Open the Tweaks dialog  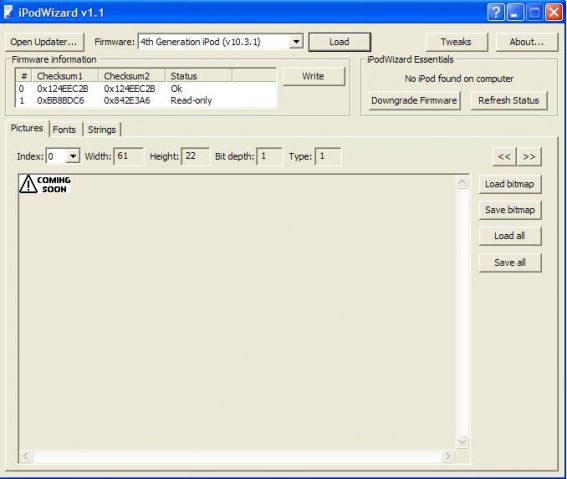456,42
